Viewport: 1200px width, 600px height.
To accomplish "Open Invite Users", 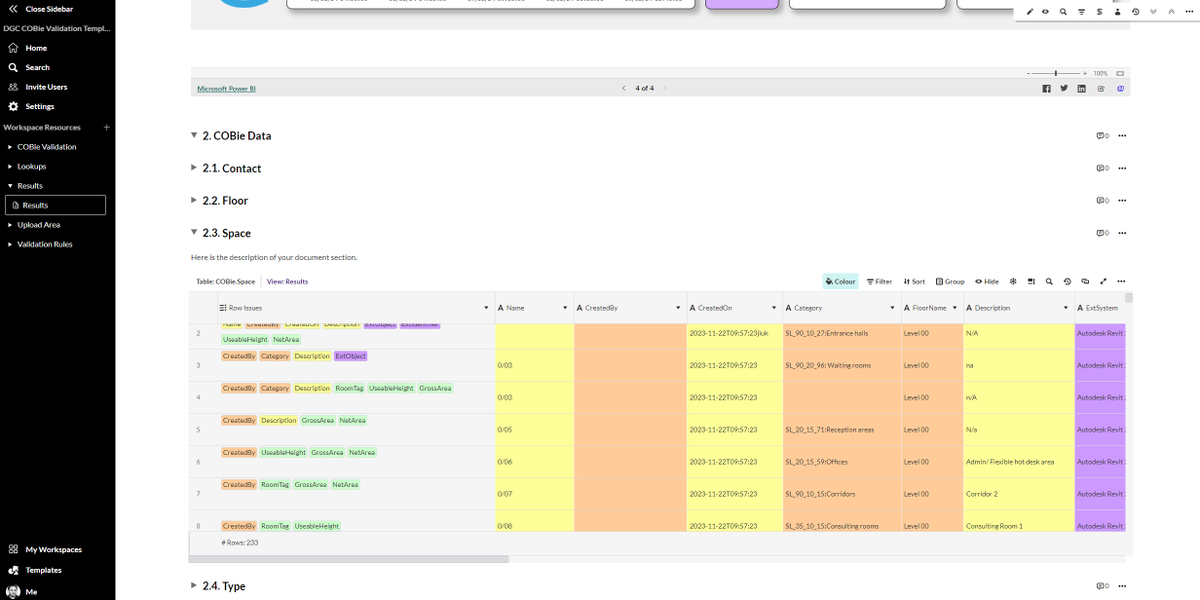I will [x=38, y=87].
